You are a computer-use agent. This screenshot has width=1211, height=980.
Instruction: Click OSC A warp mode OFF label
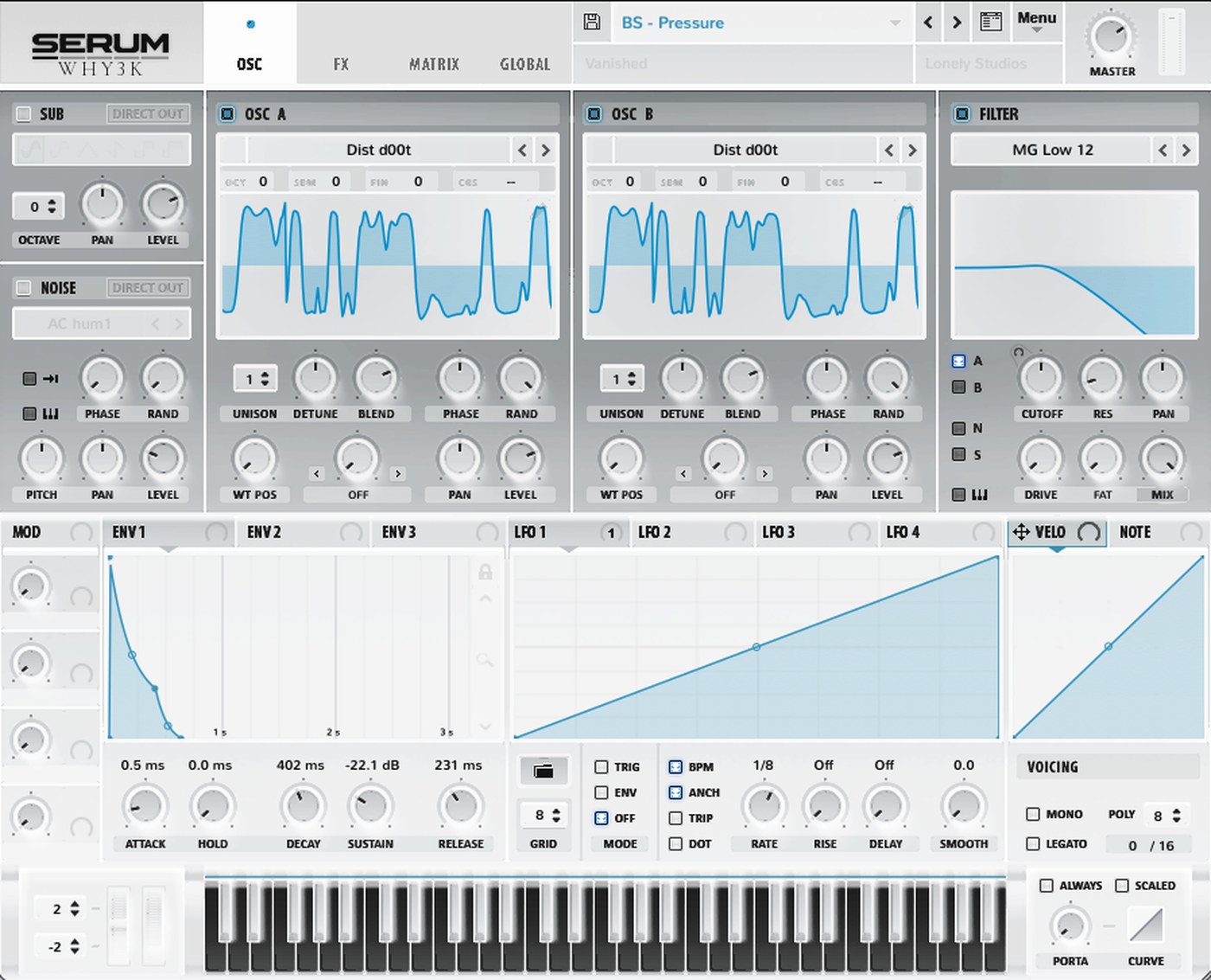(357, 495)
